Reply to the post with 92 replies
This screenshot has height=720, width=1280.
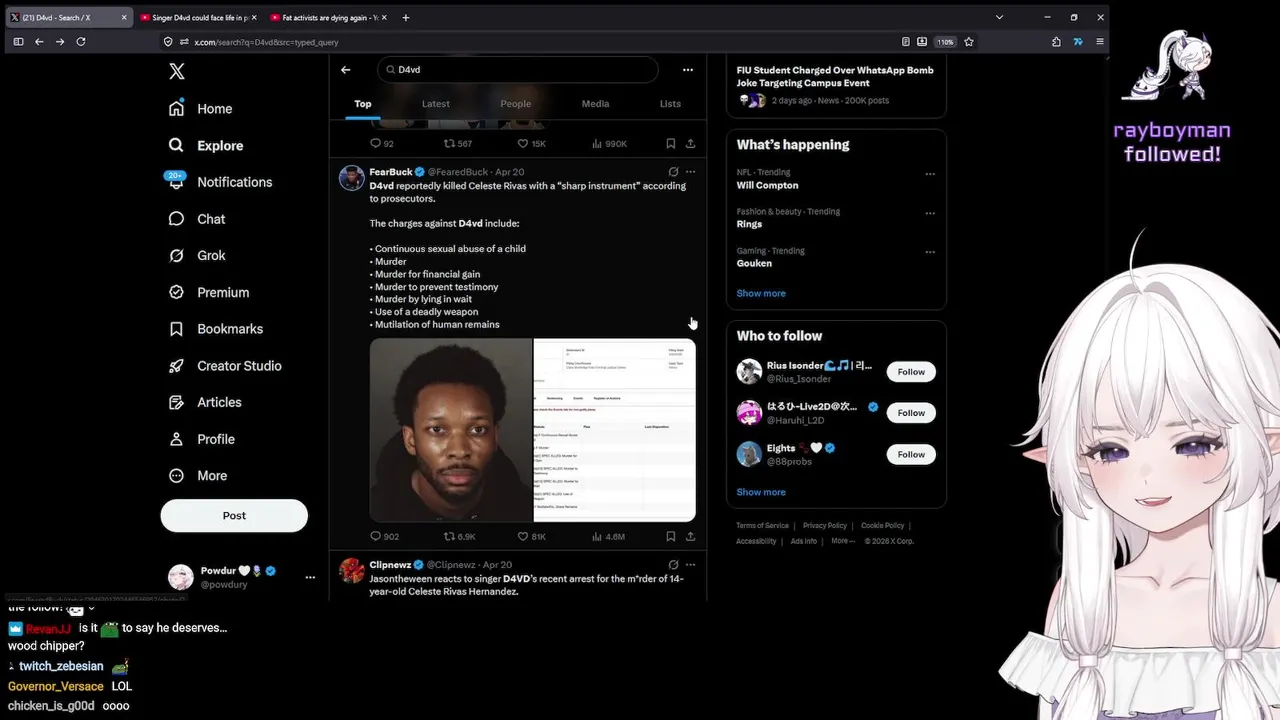[x=382, y=144]
